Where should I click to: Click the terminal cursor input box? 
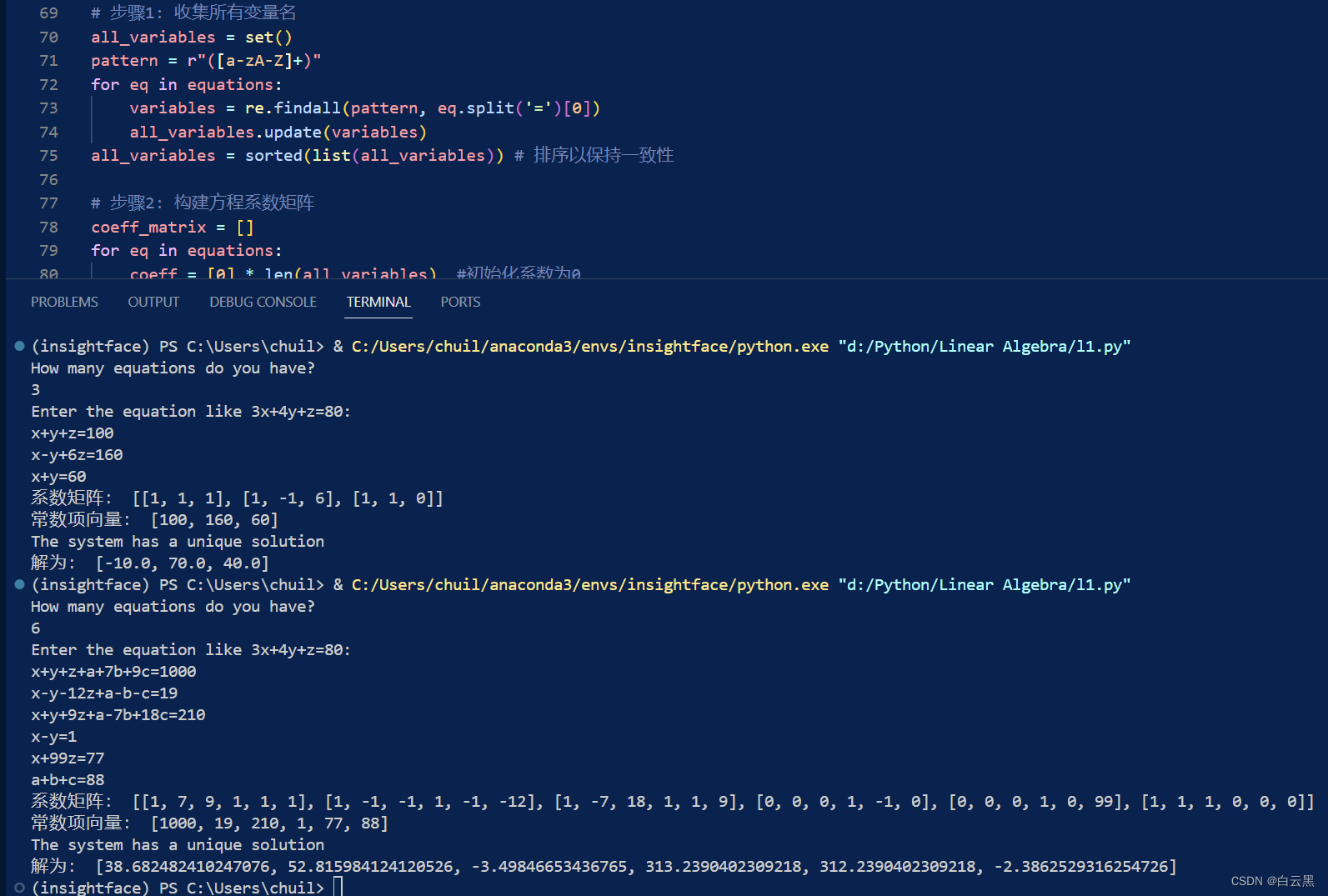tap(338, 887)
